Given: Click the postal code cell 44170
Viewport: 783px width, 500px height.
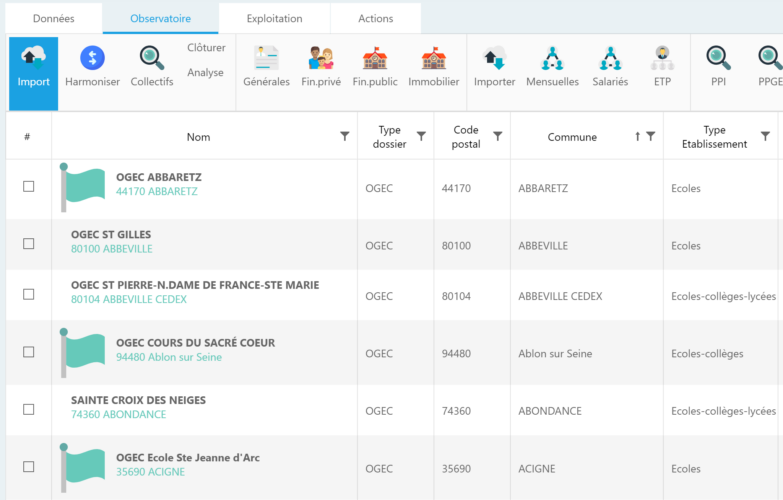Looking at the screenshot, I should pyautogui.click(x=456, y=188).
